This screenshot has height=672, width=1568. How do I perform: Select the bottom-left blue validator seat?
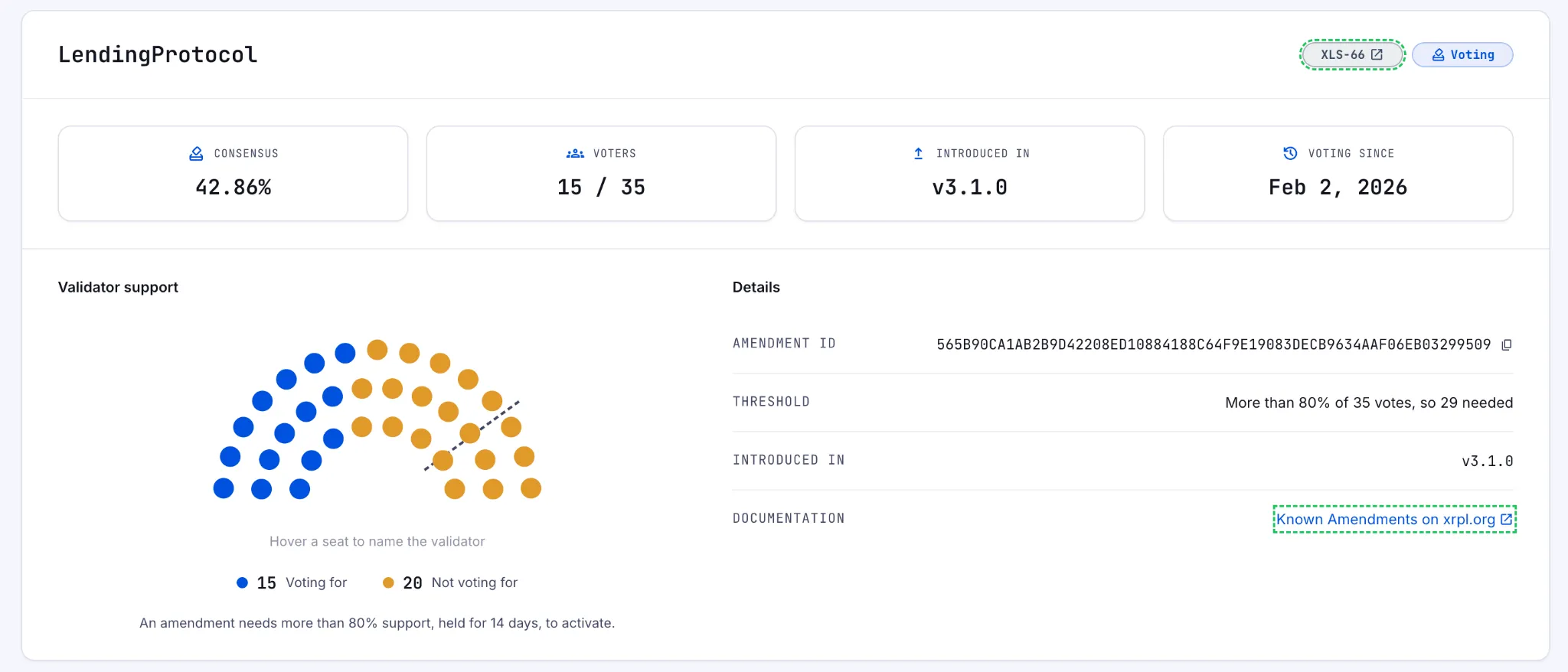click(224, 488)
